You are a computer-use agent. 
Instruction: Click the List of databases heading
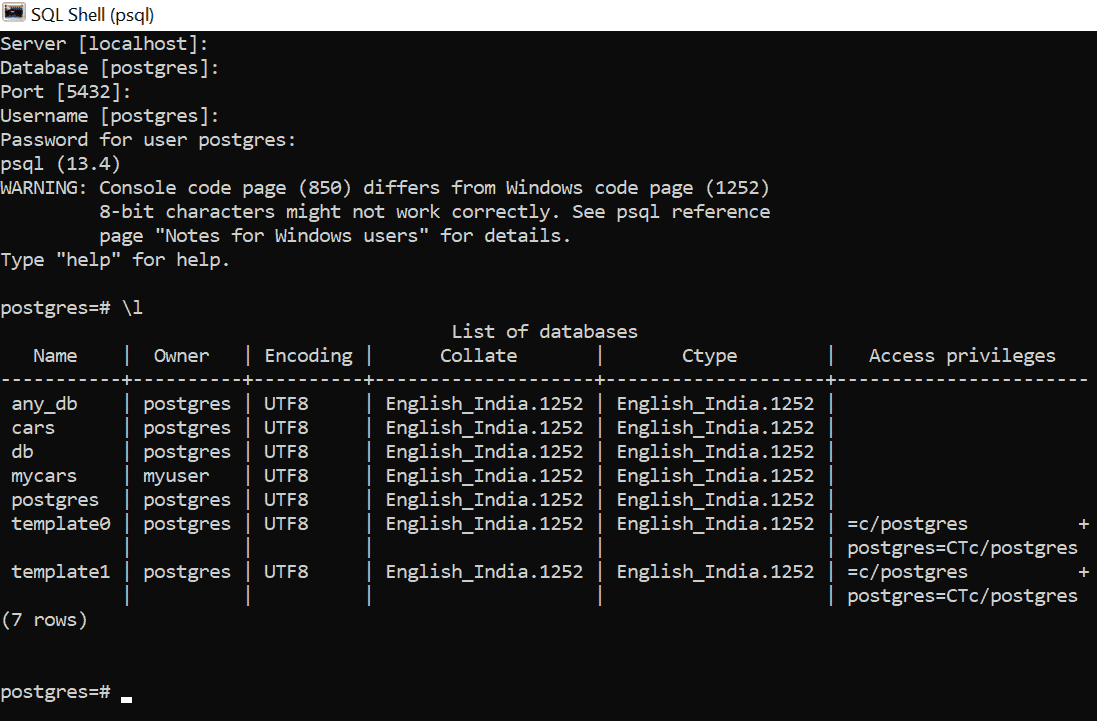(544, 331)
